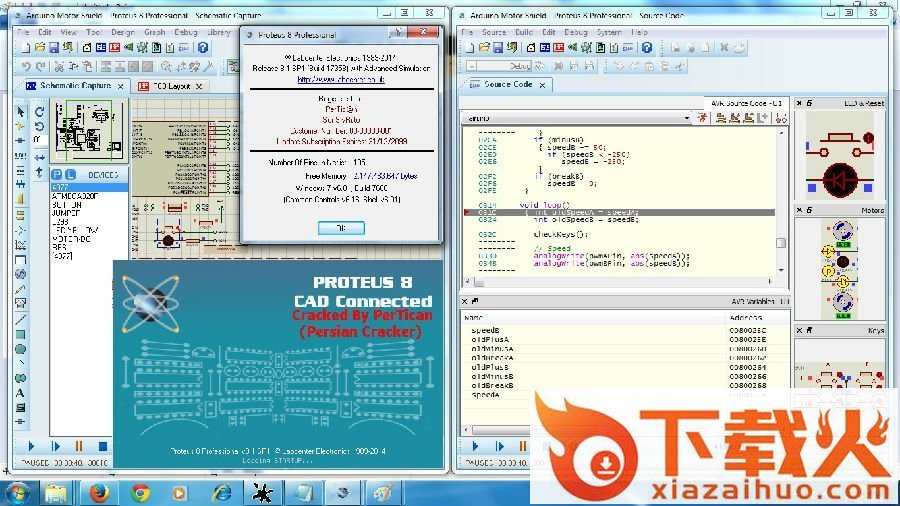900x506 pixels.
Task: Click the Run simulation debug icon
Action: 702,118
